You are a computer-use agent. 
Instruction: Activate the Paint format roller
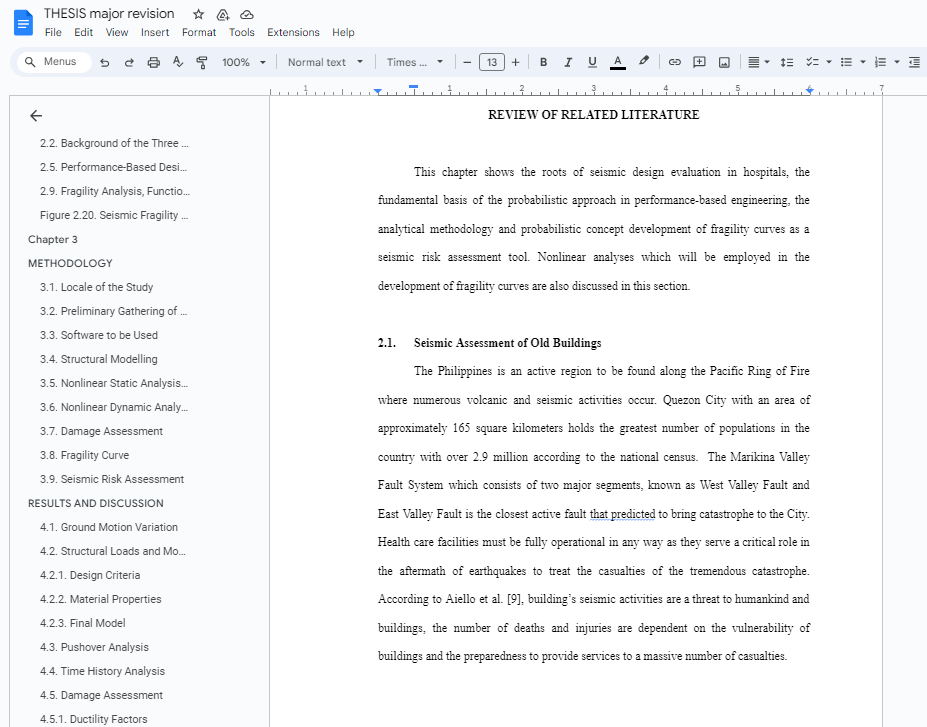pyautogui.click(x=202, y=62)
